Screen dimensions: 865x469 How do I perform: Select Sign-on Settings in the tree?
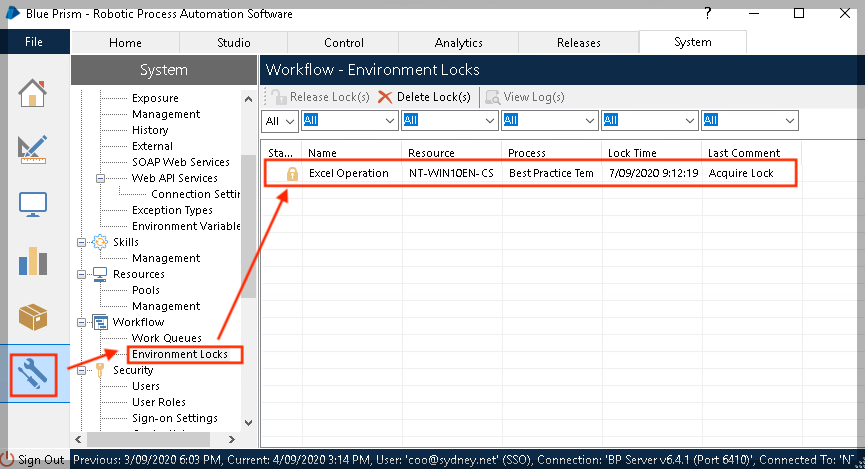[x=175, y=418]
